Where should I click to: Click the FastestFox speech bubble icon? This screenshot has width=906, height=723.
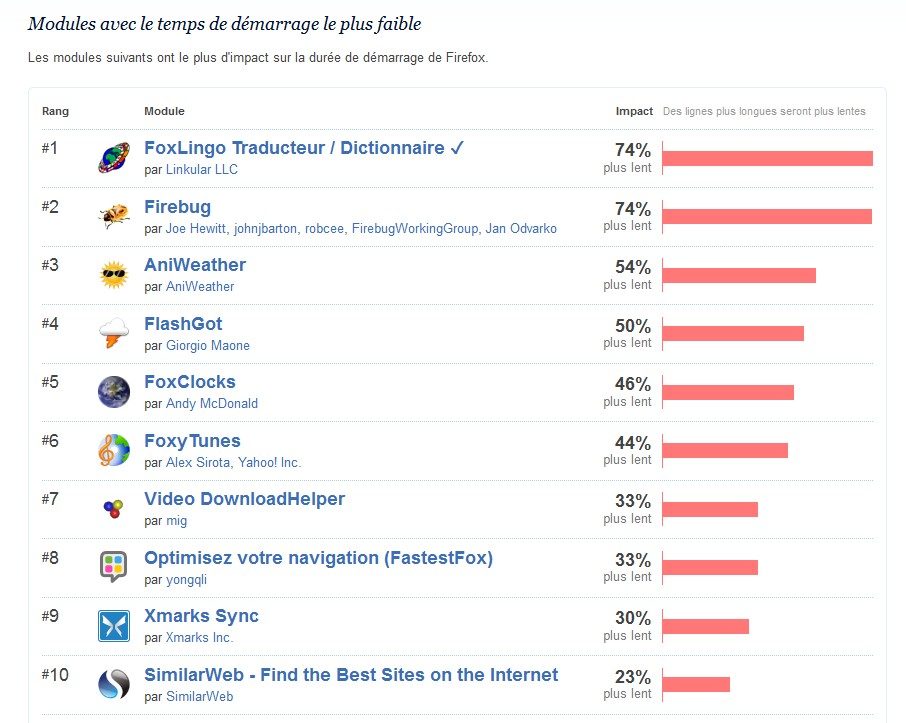pos(114,567)
